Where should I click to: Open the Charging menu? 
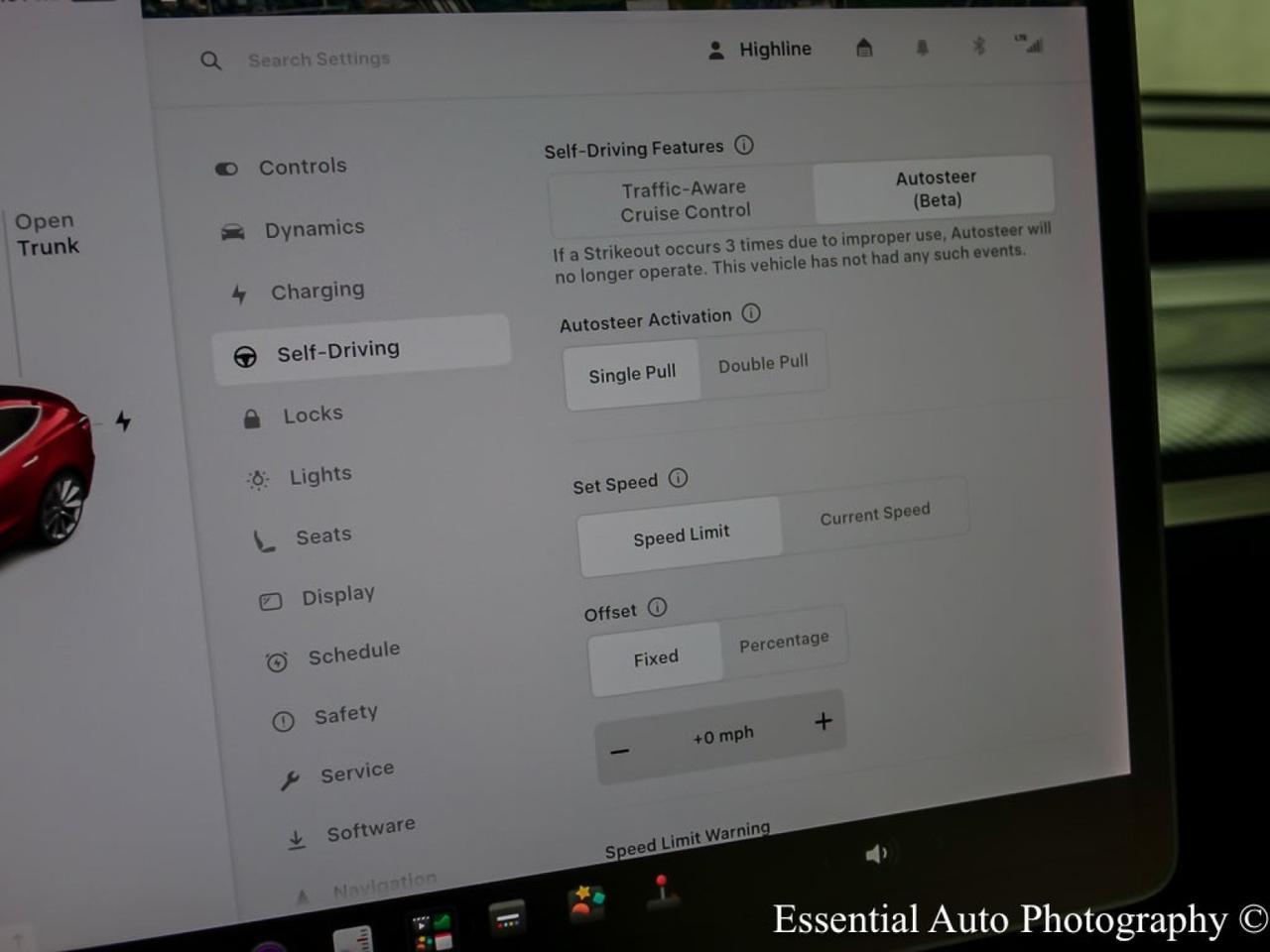click(299, 292)
